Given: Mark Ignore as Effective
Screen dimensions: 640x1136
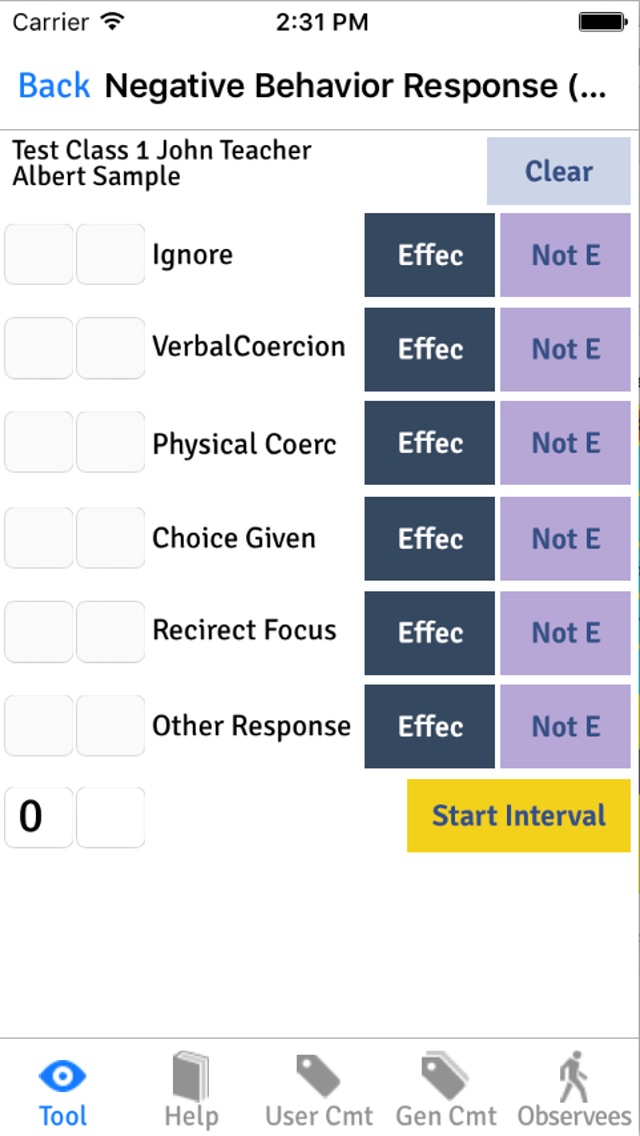Looking at the screenshot, I should tap(430, 254).
